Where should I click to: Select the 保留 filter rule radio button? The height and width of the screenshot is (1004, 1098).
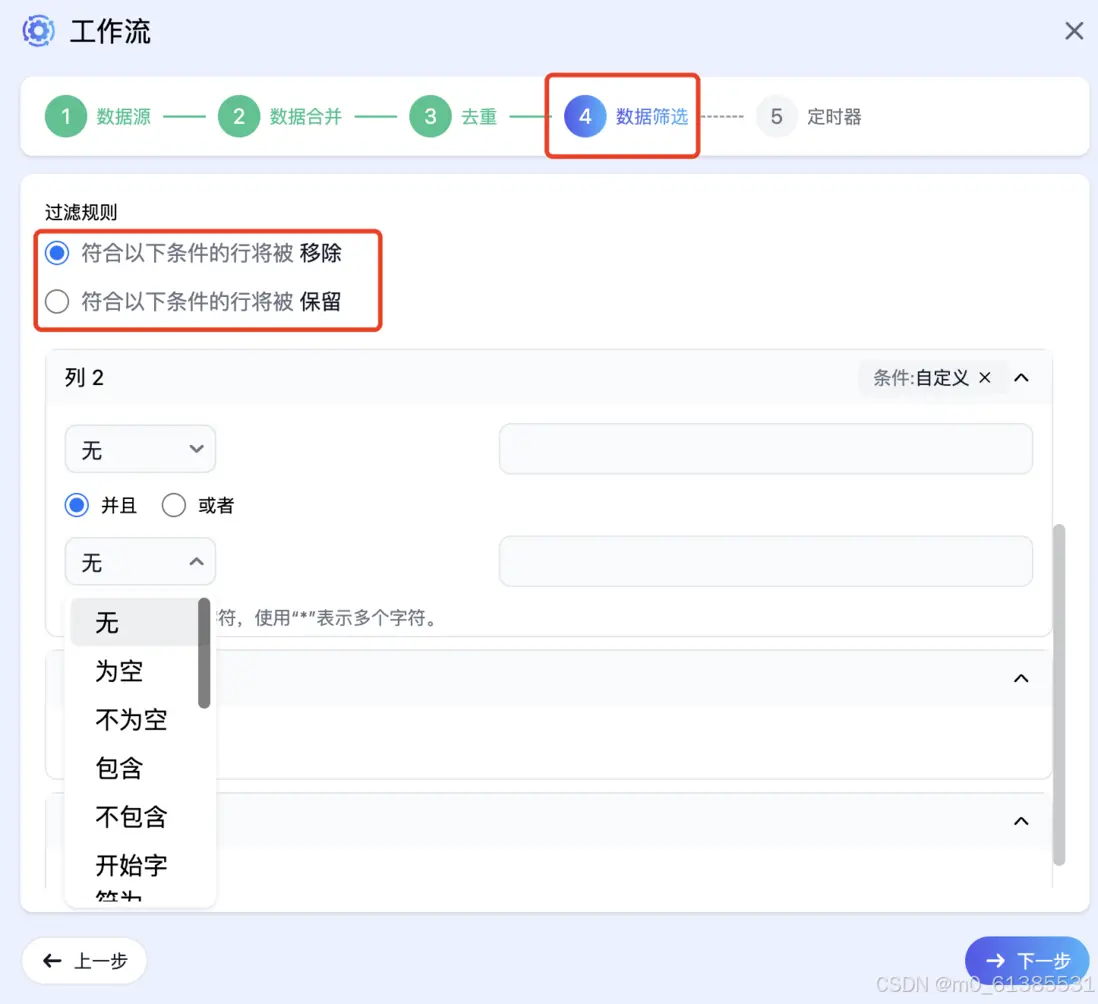57,301
